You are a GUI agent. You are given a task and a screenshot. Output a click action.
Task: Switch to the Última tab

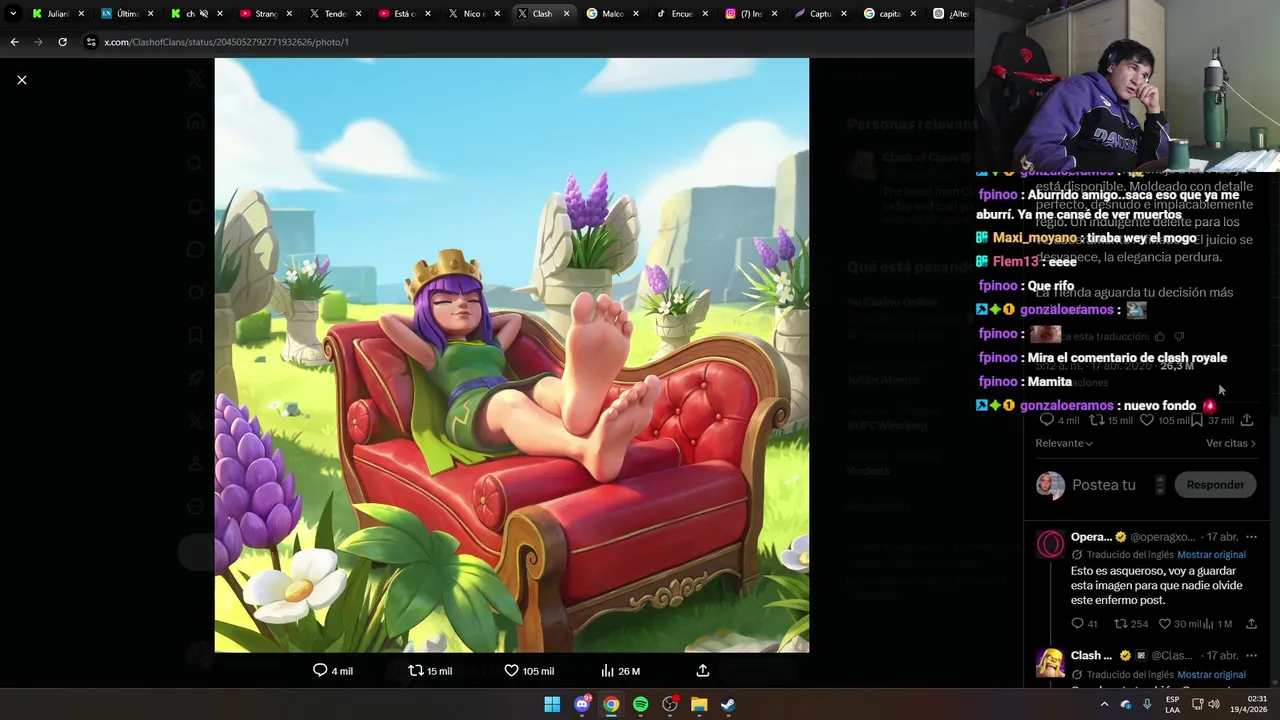coord(127,14)
